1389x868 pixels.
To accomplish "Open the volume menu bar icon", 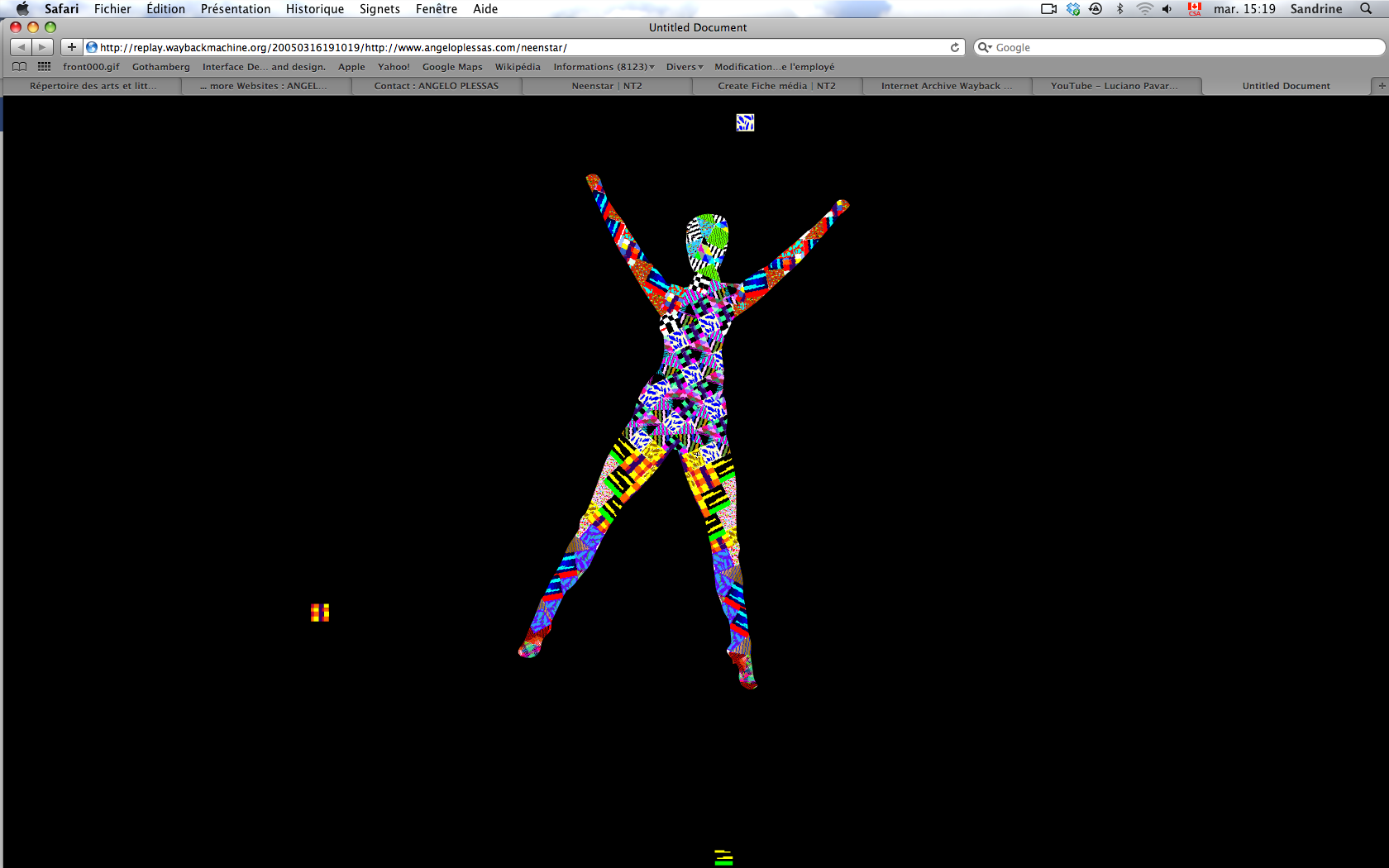I will point(1167,9).
